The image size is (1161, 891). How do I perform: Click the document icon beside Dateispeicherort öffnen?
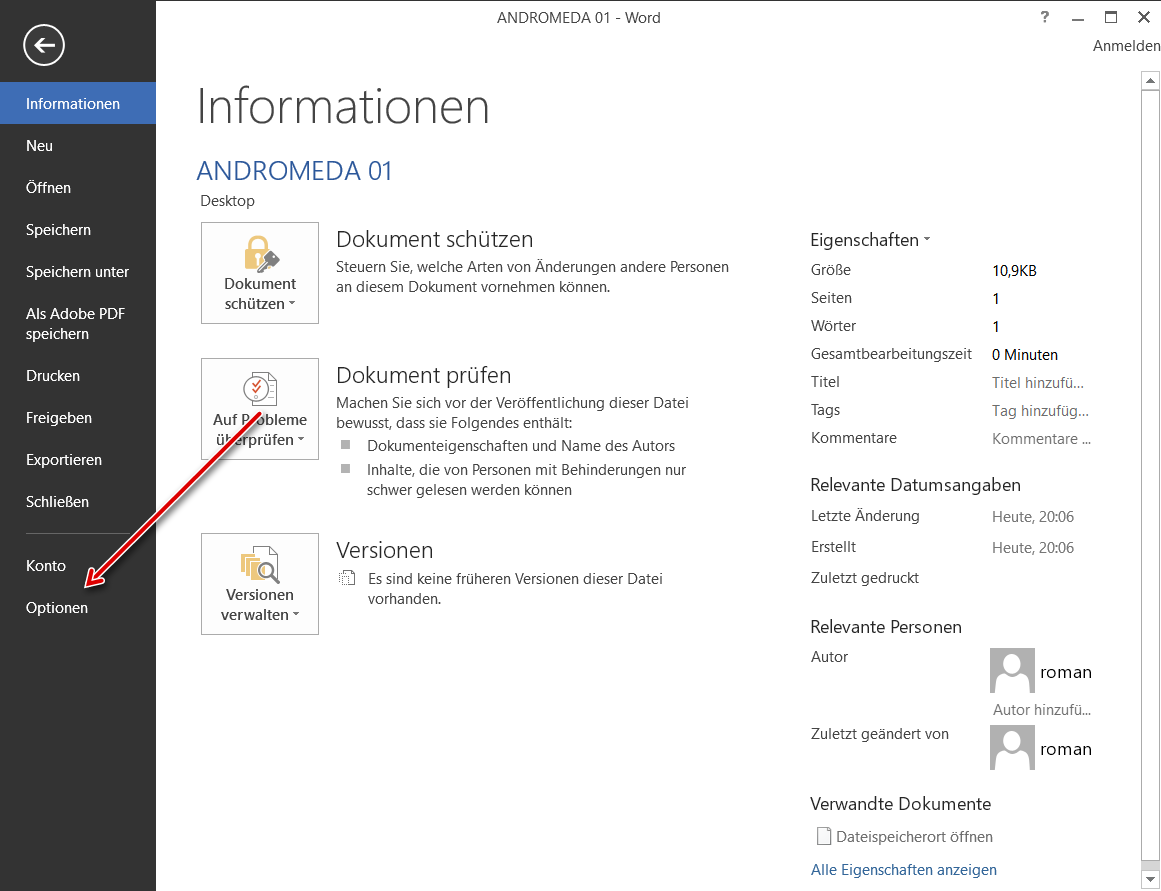[x=823, y=836]
